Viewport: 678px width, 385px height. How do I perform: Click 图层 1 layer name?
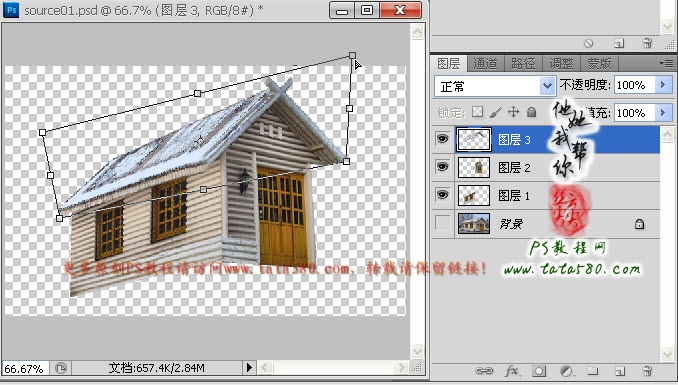(x=514, y=196)
